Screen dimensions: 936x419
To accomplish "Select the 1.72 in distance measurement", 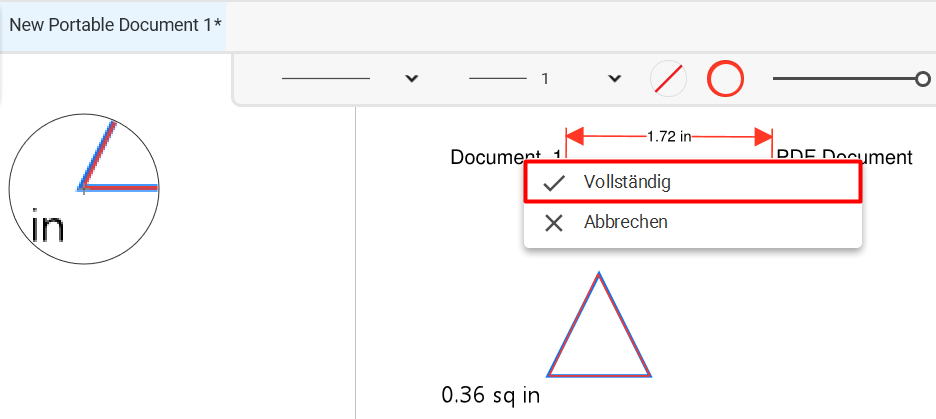I will coord(669,137).
